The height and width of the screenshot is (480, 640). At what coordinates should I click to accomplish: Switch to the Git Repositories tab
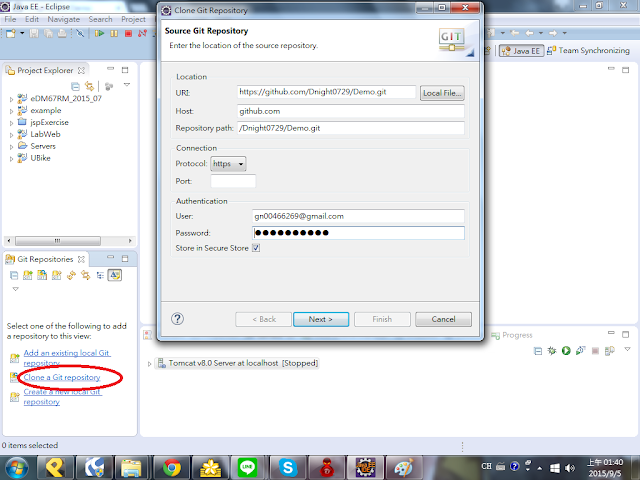(x=45, y=259)
